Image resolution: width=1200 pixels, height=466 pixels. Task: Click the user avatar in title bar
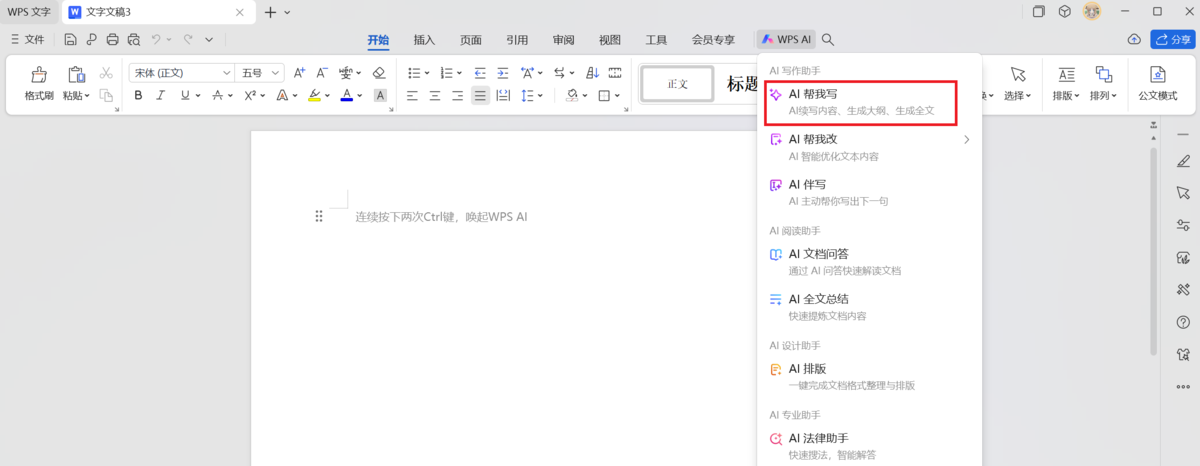click(1092, 11)
